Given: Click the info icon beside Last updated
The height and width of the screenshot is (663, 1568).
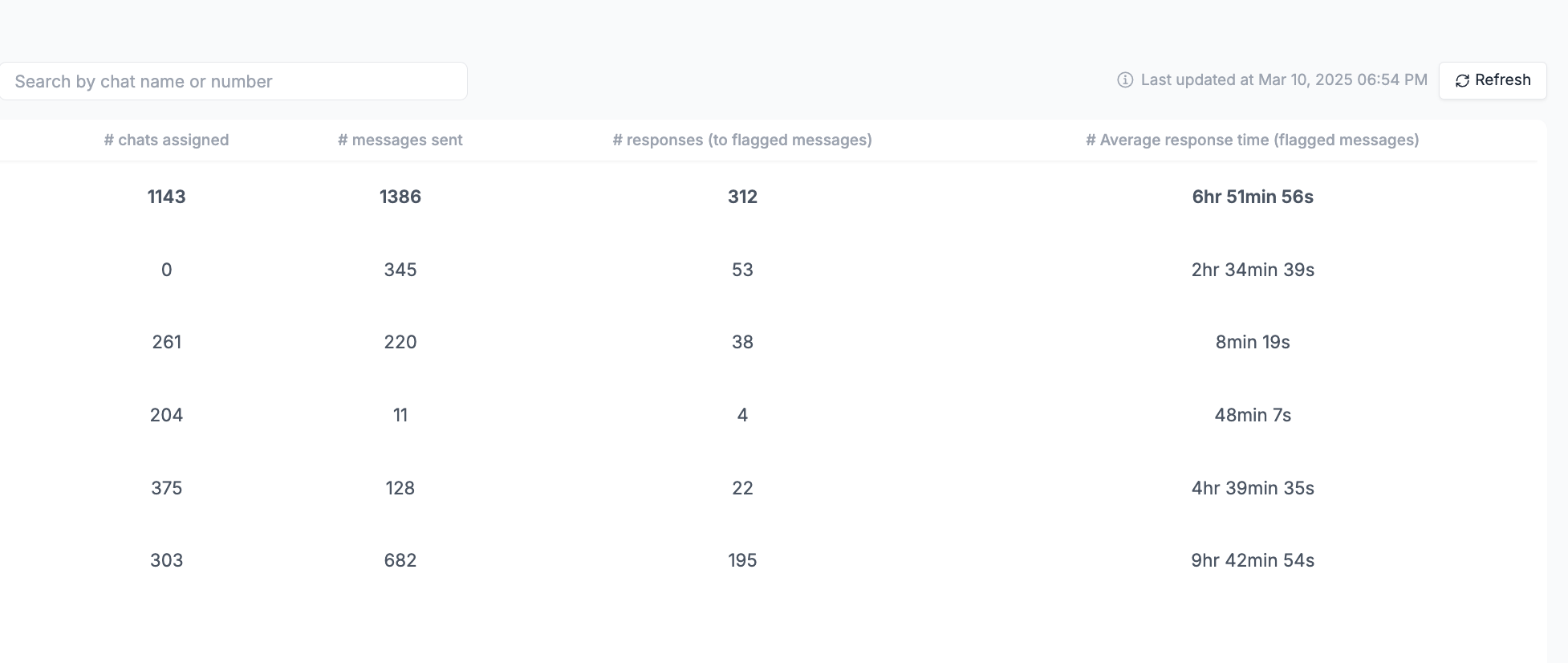Looking at the screenshot, I should click(1125, 80).
